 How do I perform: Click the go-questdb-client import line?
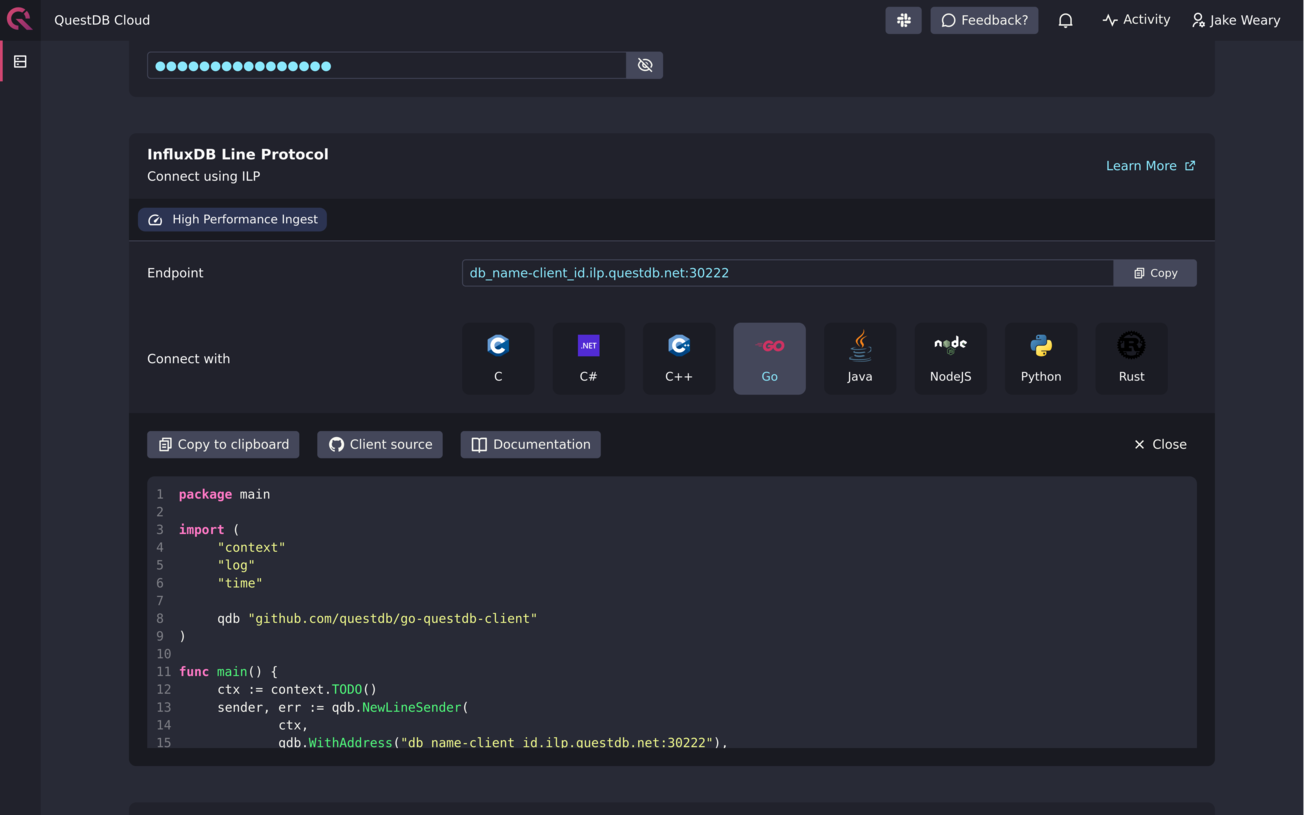377,618
